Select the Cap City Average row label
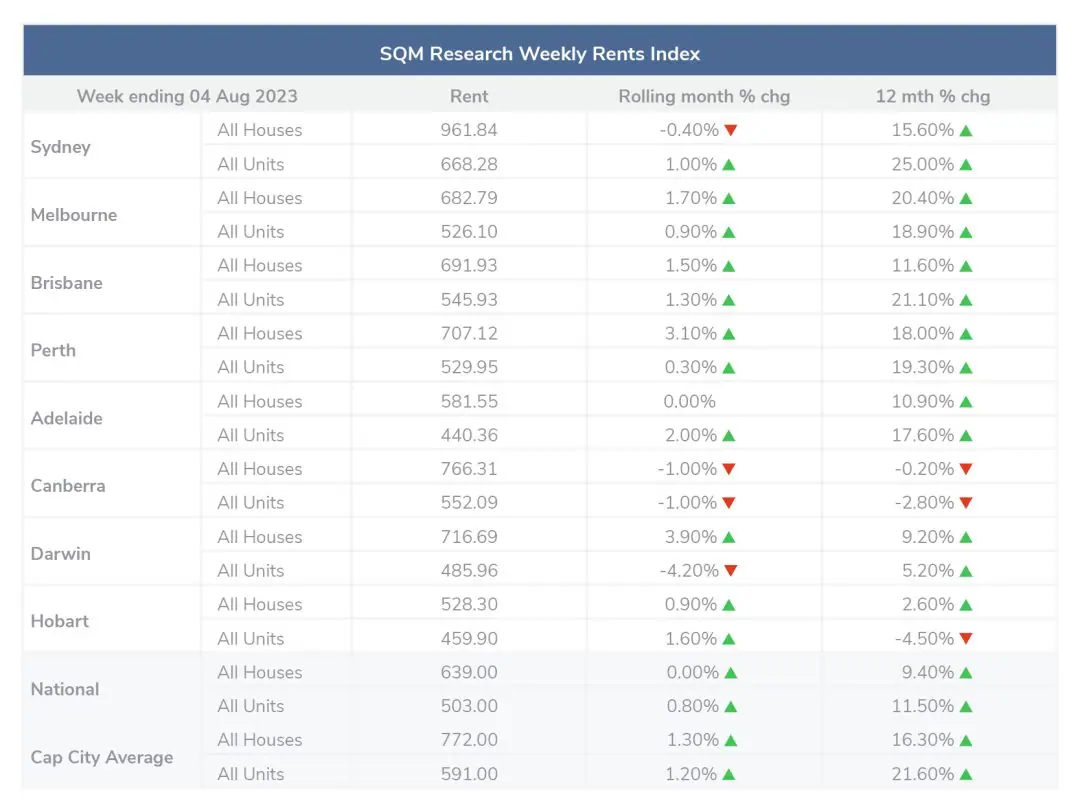 click(x=102, y=757)
